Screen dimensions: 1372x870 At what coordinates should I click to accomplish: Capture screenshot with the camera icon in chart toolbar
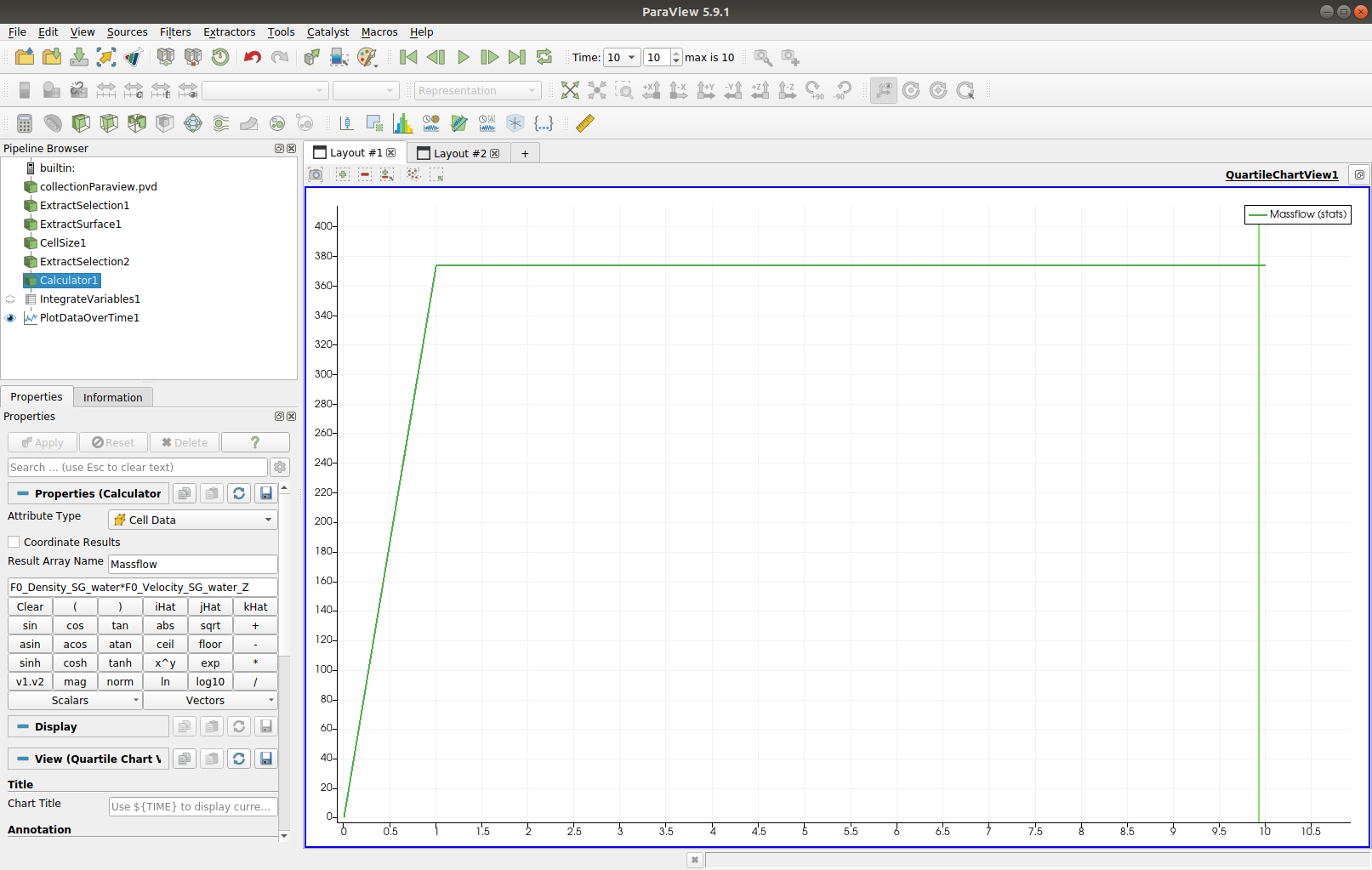coord(316,174)
